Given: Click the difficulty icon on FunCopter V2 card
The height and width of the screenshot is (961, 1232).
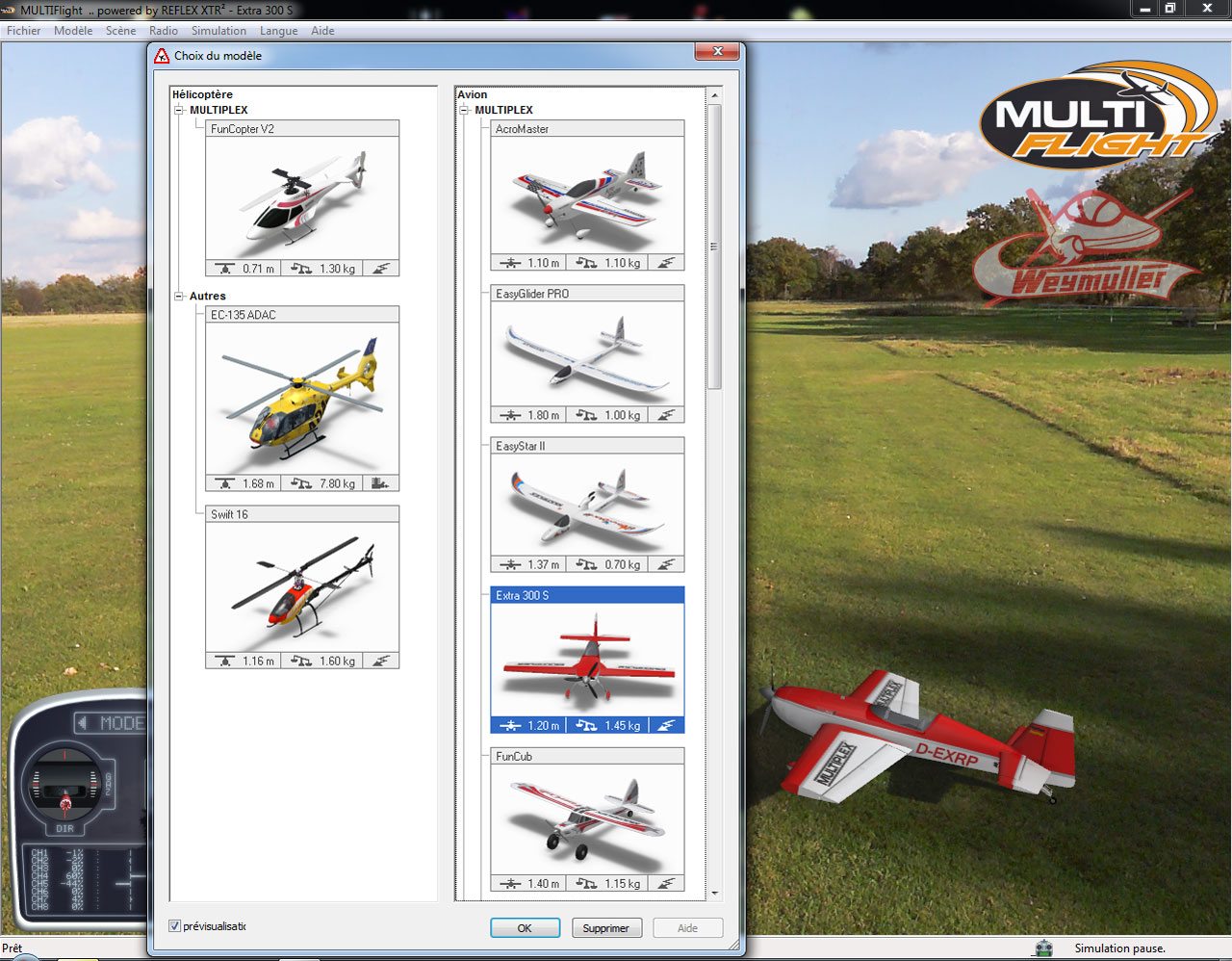Looking at the screenshot, I should click(x=381, y=269).
